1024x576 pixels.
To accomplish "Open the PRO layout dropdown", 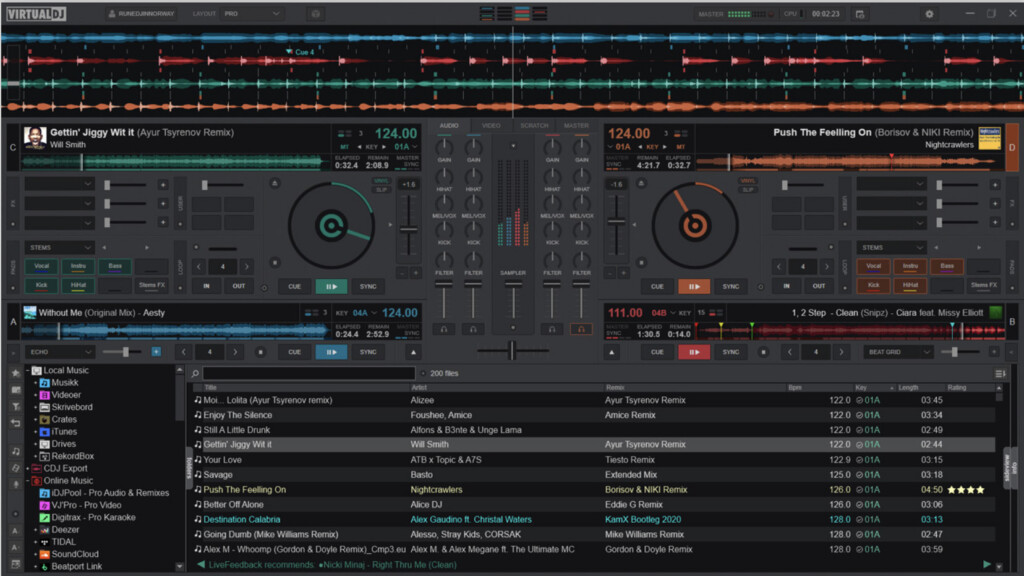I will pos(252,14).
